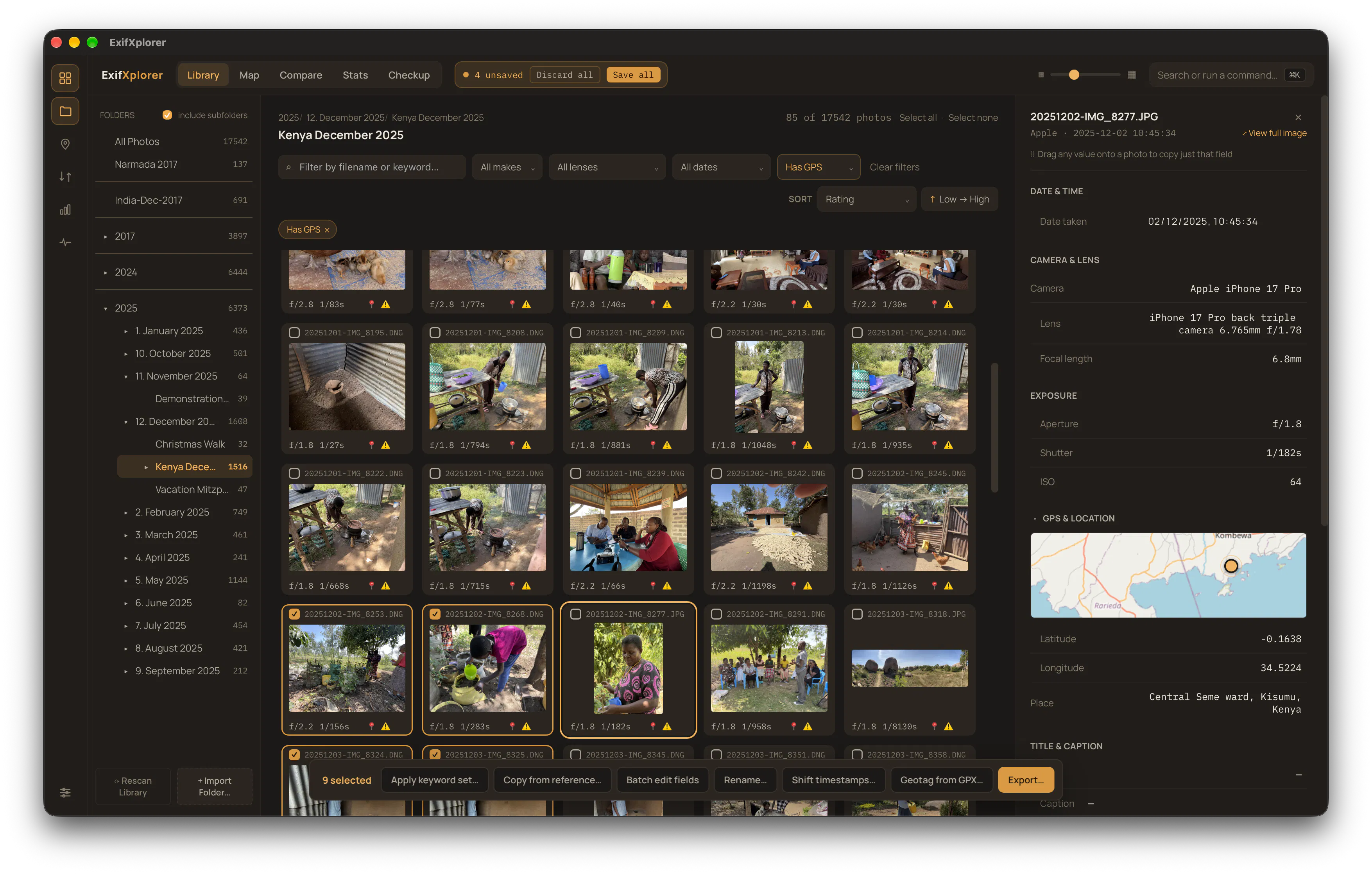Switch to the Compare tab
Viewport: 1372px width, 874px height.
coord(300,75)
